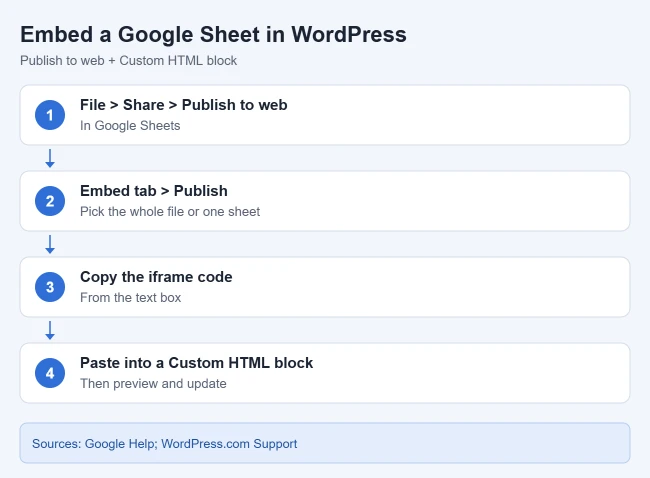Screen dimensions: 650x478
Task: Select the 'Embed tab > Publish' title
Action: [x=154, y=191]
